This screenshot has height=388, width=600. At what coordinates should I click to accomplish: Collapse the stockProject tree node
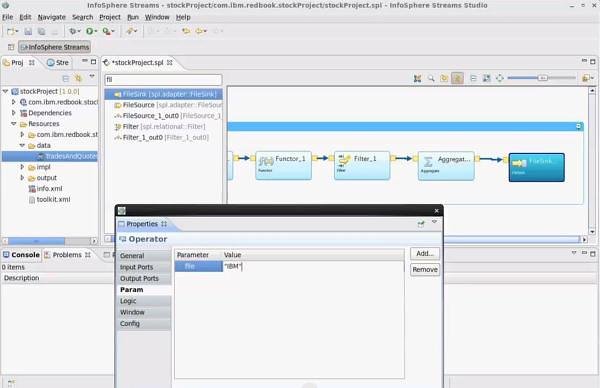tap(5, 91)
